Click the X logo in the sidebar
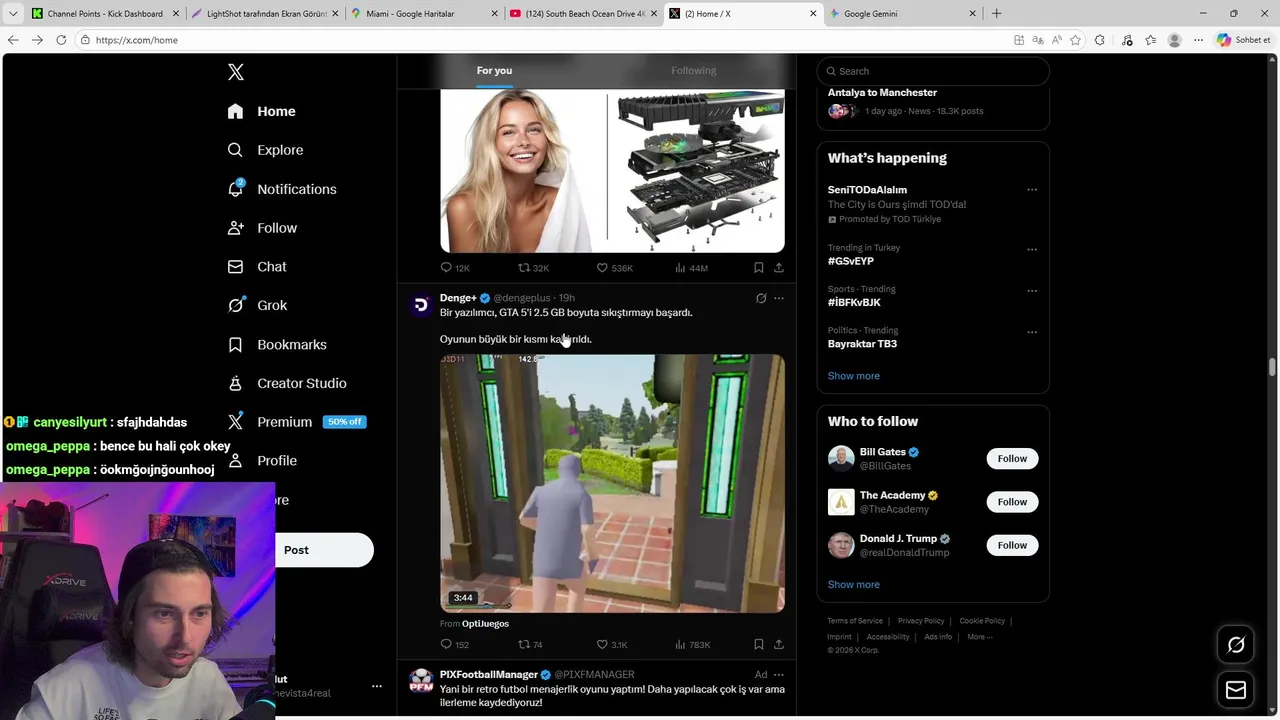Viewport: 1280px width, 720px height. point(235,72)
